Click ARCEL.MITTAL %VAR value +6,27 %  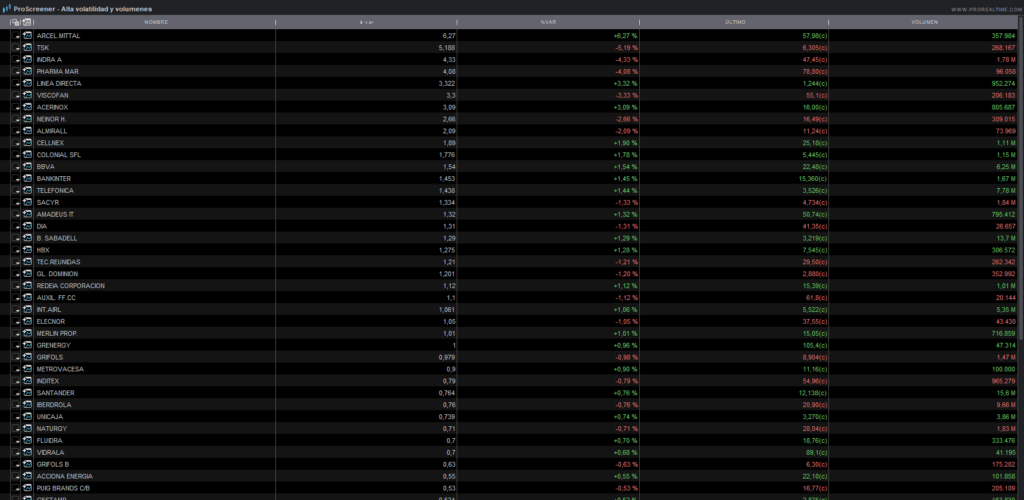tap(625, 36)
